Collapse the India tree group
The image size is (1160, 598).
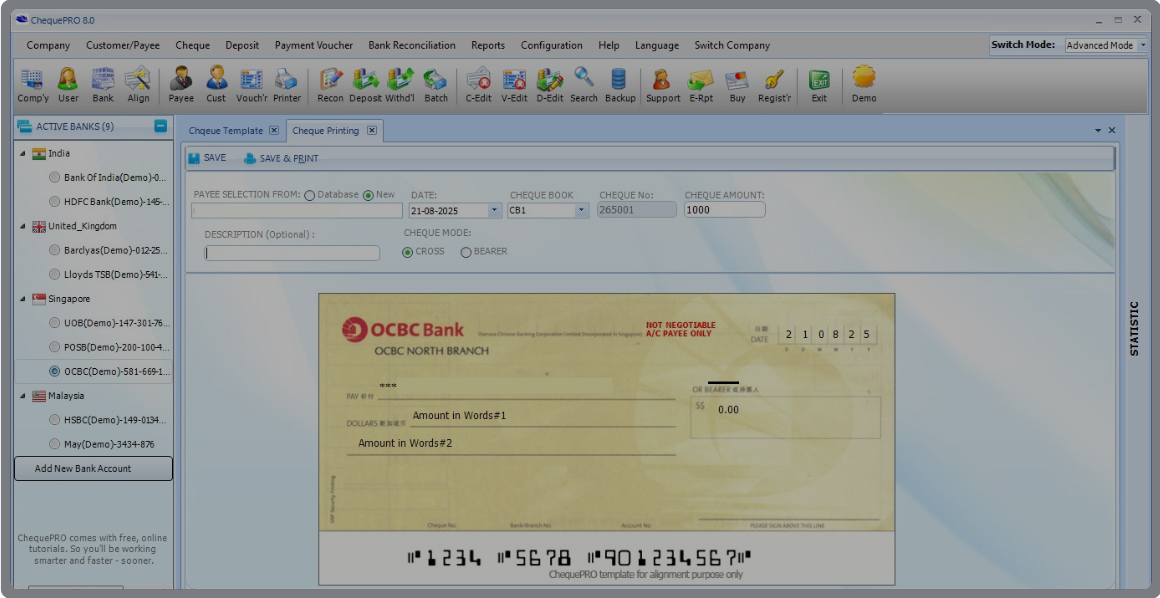click(x=22, y=153)
